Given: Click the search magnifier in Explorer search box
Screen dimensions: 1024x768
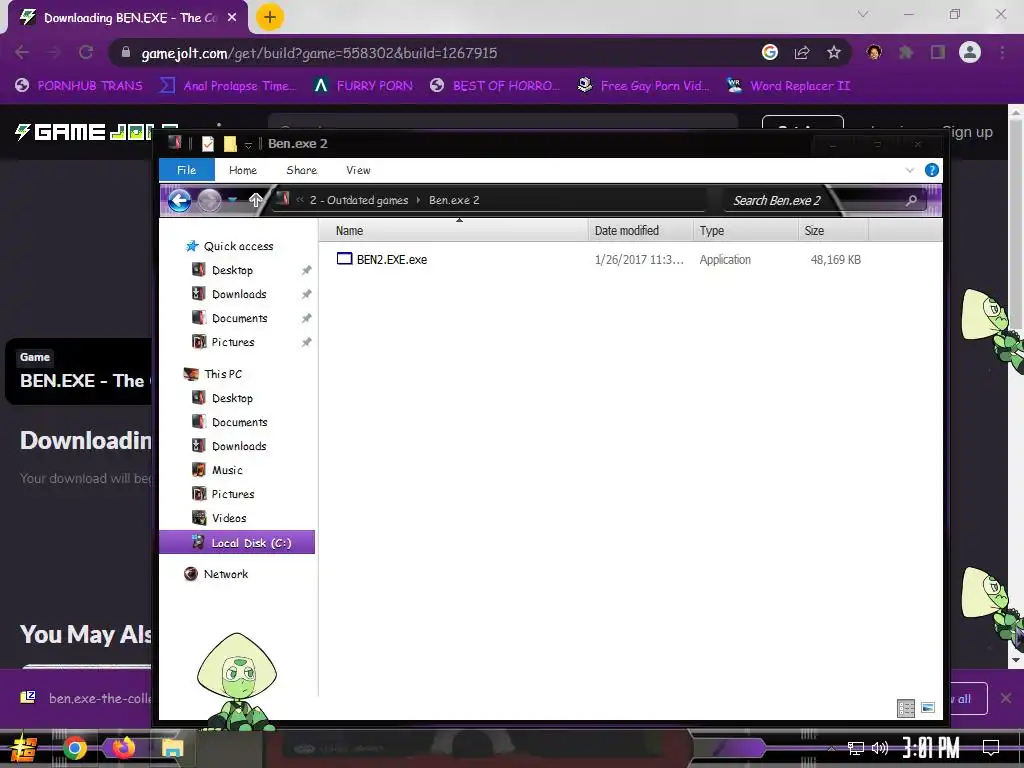Looking at the screenshot, I should point(911,200).
